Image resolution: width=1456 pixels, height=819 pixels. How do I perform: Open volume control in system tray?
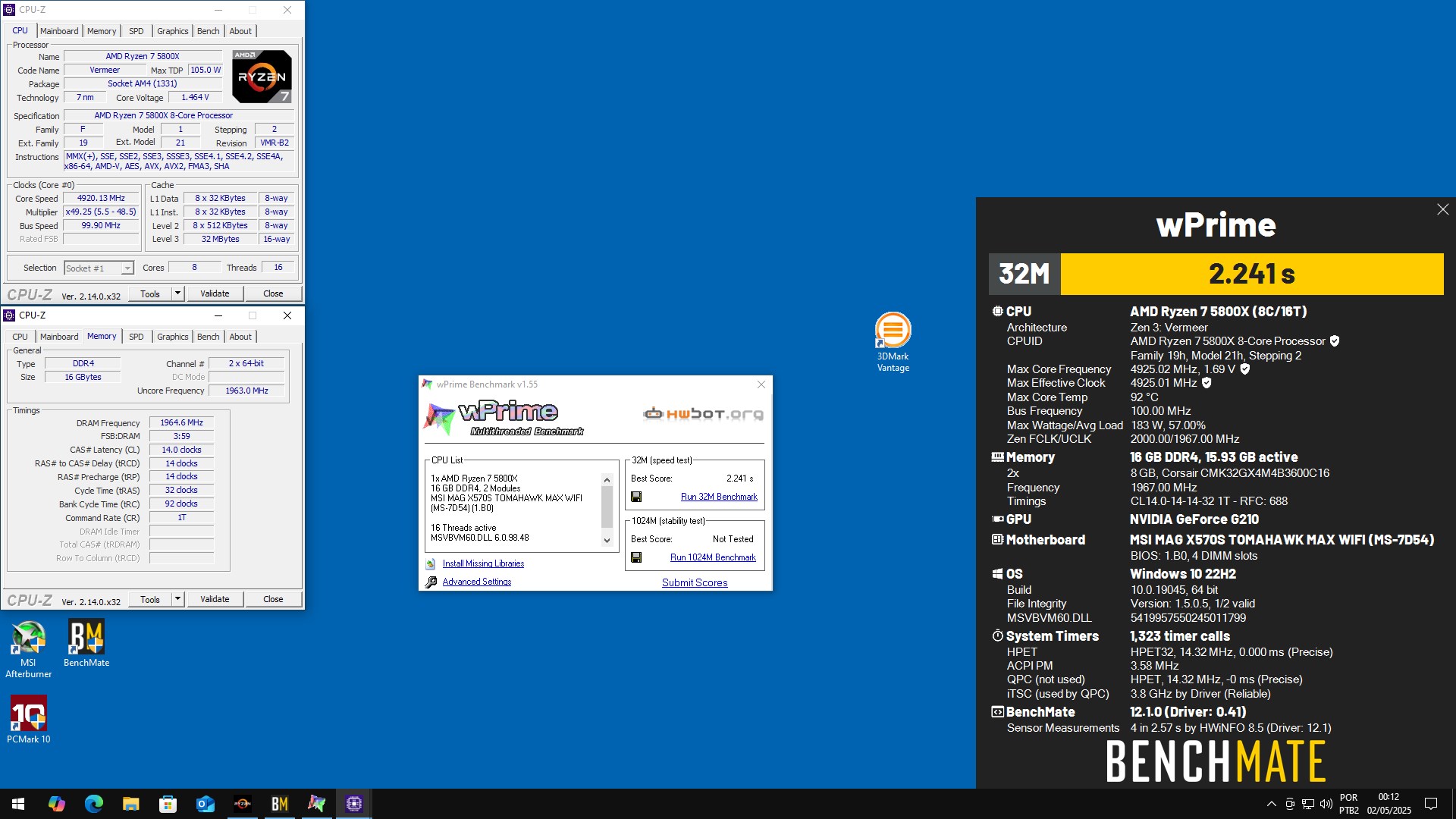tap(1326, 804)
